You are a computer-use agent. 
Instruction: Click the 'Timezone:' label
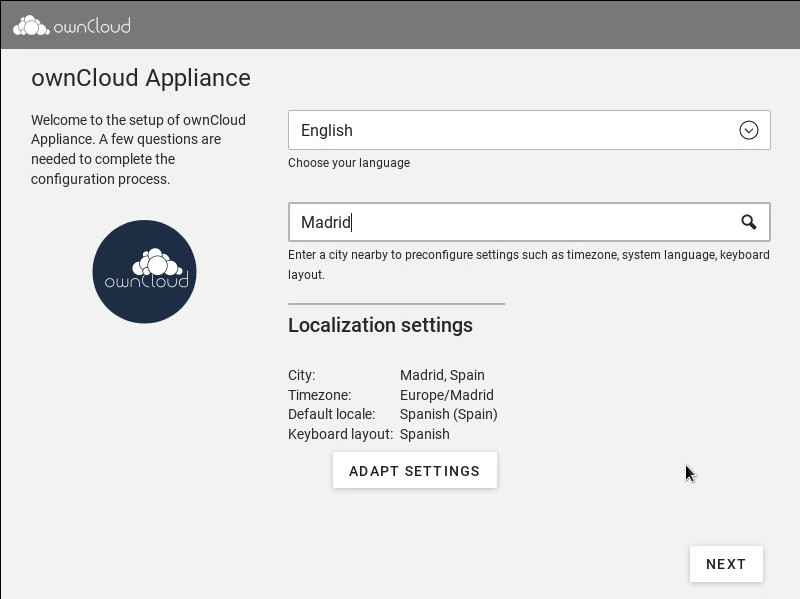point(320,395)
